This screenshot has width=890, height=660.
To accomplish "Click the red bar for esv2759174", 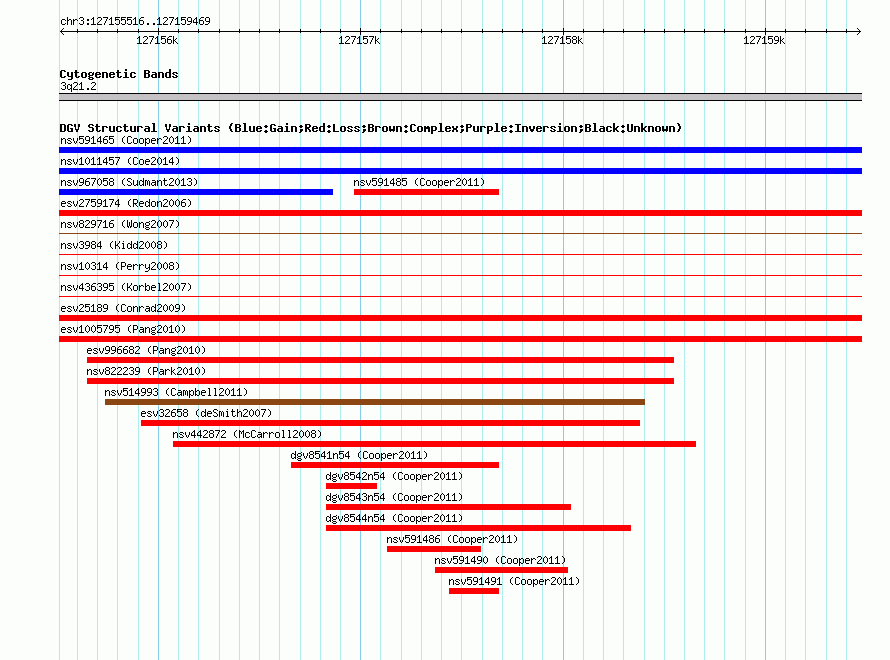I will click(x=460, y=213).
